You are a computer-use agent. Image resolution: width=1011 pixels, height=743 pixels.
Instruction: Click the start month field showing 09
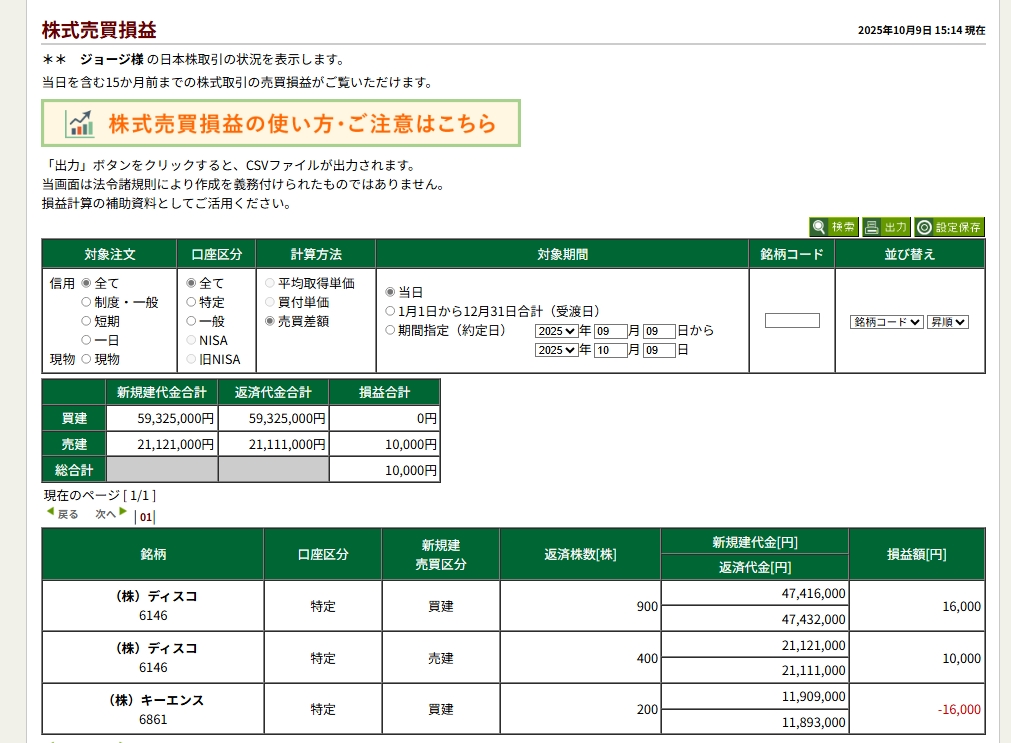coord(610,331)
